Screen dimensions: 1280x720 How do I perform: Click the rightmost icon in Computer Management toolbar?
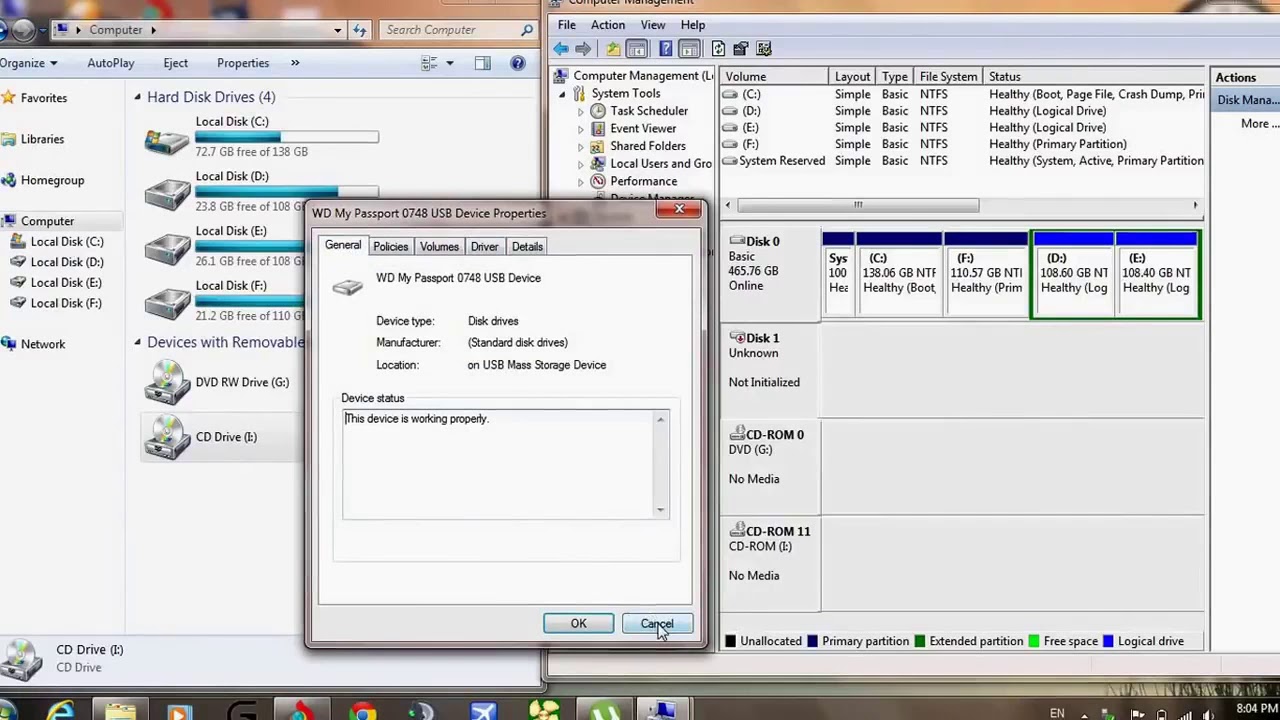(x=764, y=49)
